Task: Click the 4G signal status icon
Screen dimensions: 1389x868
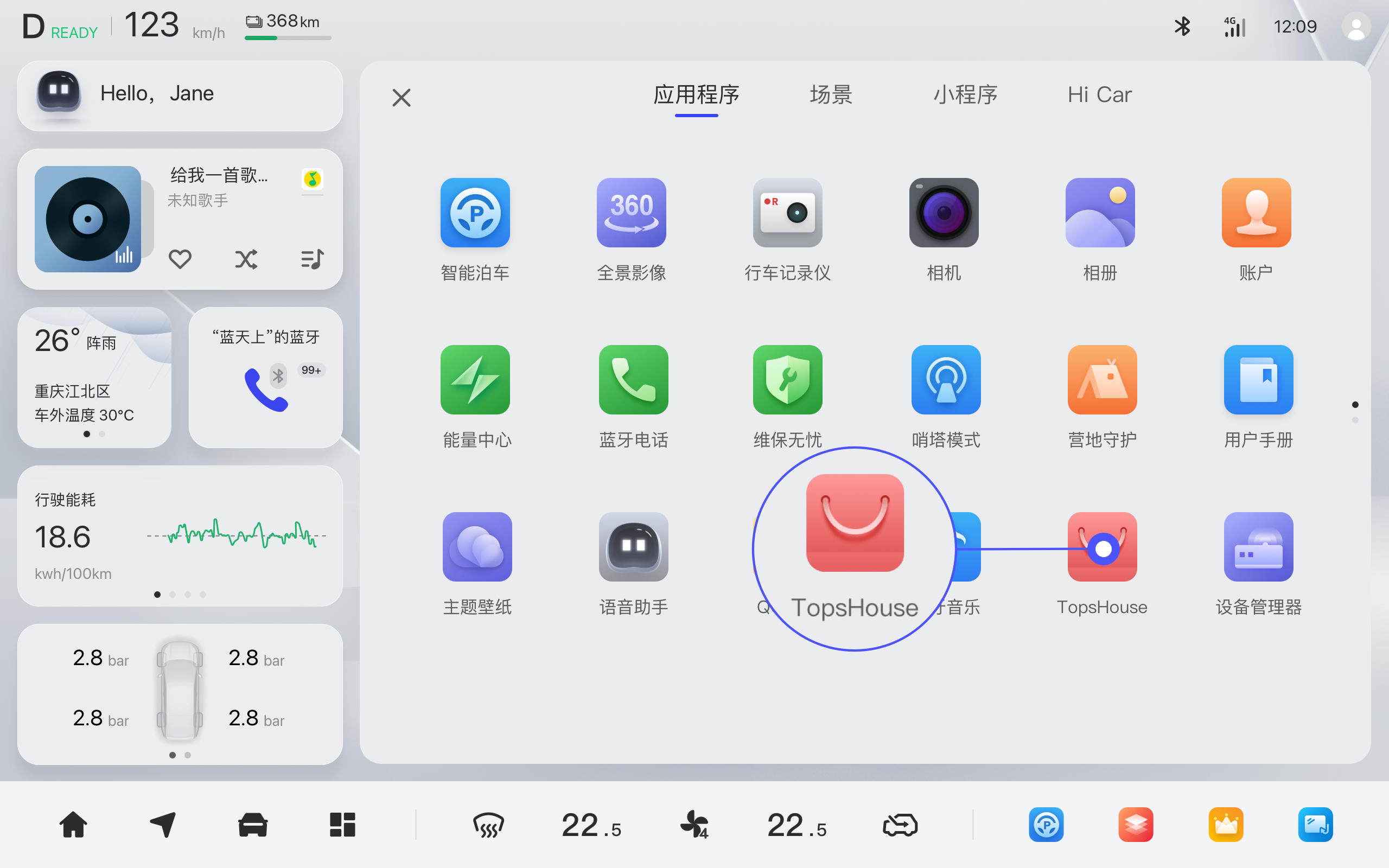Action: 1234,27
